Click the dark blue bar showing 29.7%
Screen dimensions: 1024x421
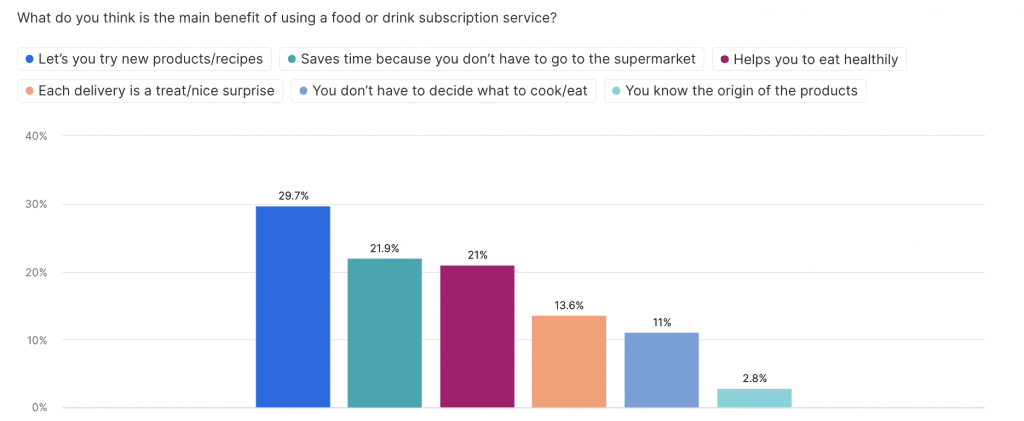point(293,307)
